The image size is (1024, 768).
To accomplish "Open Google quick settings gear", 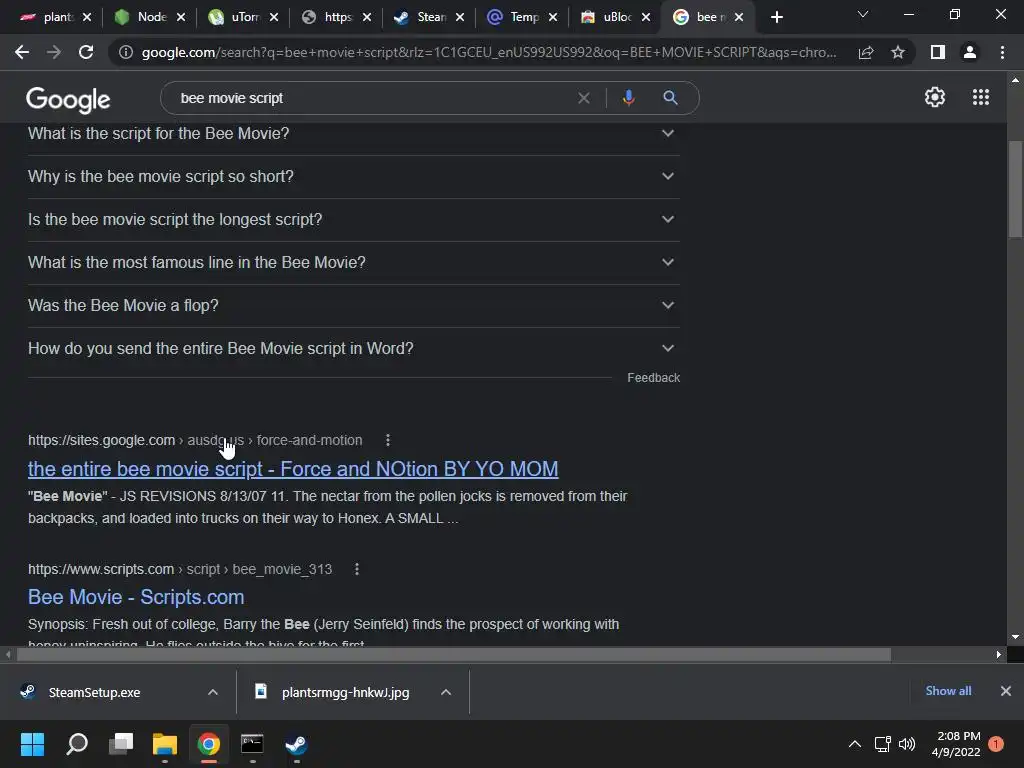I will 935,97.
